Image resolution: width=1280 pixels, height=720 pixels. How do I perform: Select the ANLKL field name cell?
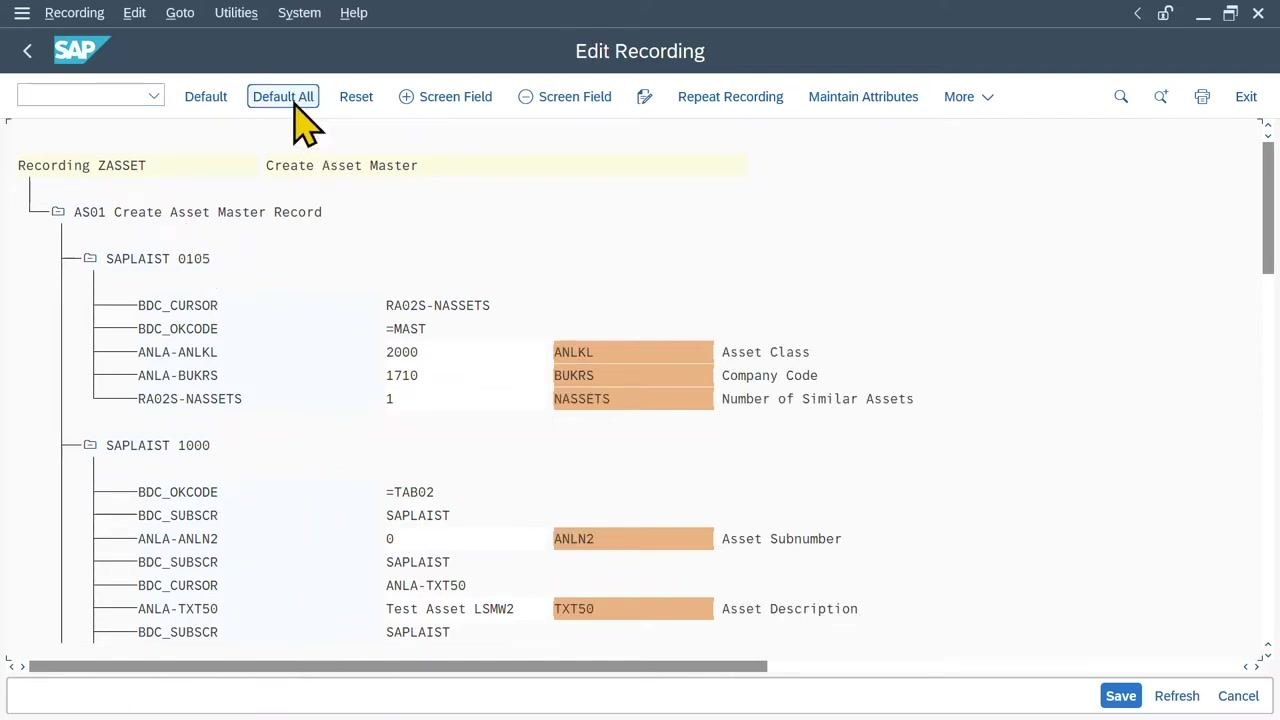point(633,352)
